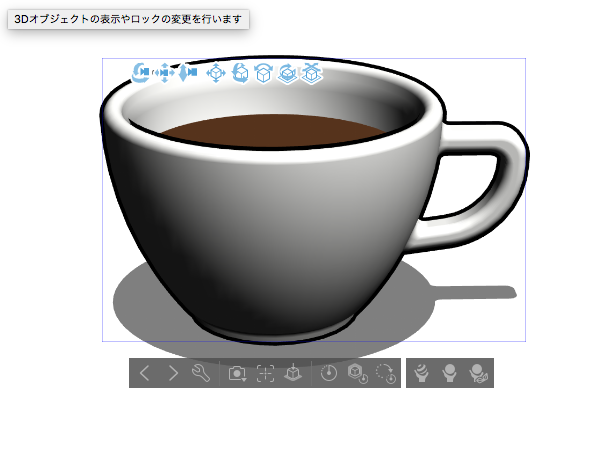598x449 pixels.
Task: Select the pan camera icon
Action: click(x=164, y=72)
